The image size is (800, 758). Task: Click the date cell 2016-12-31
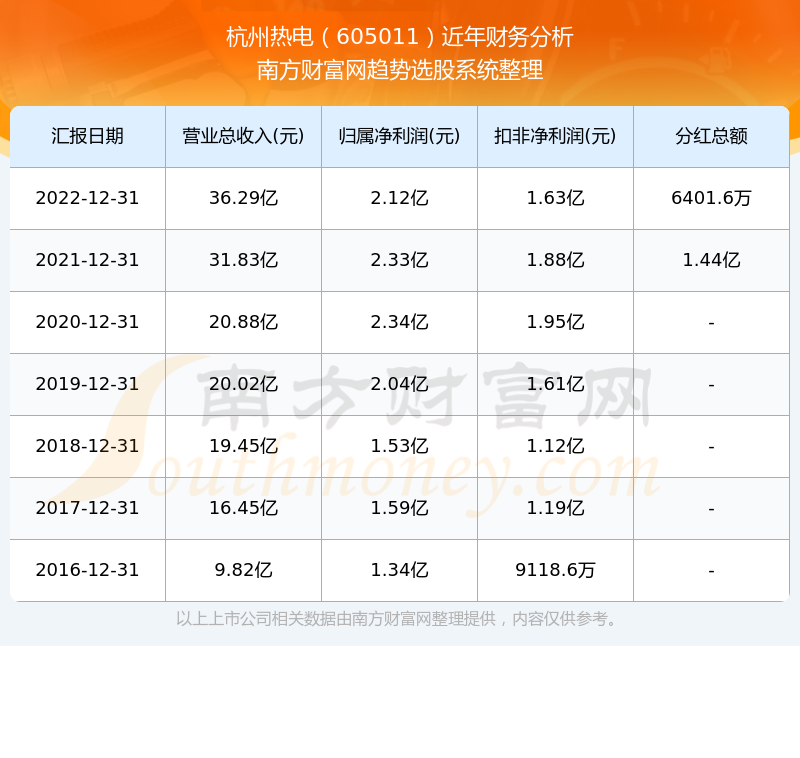point(87,570)
